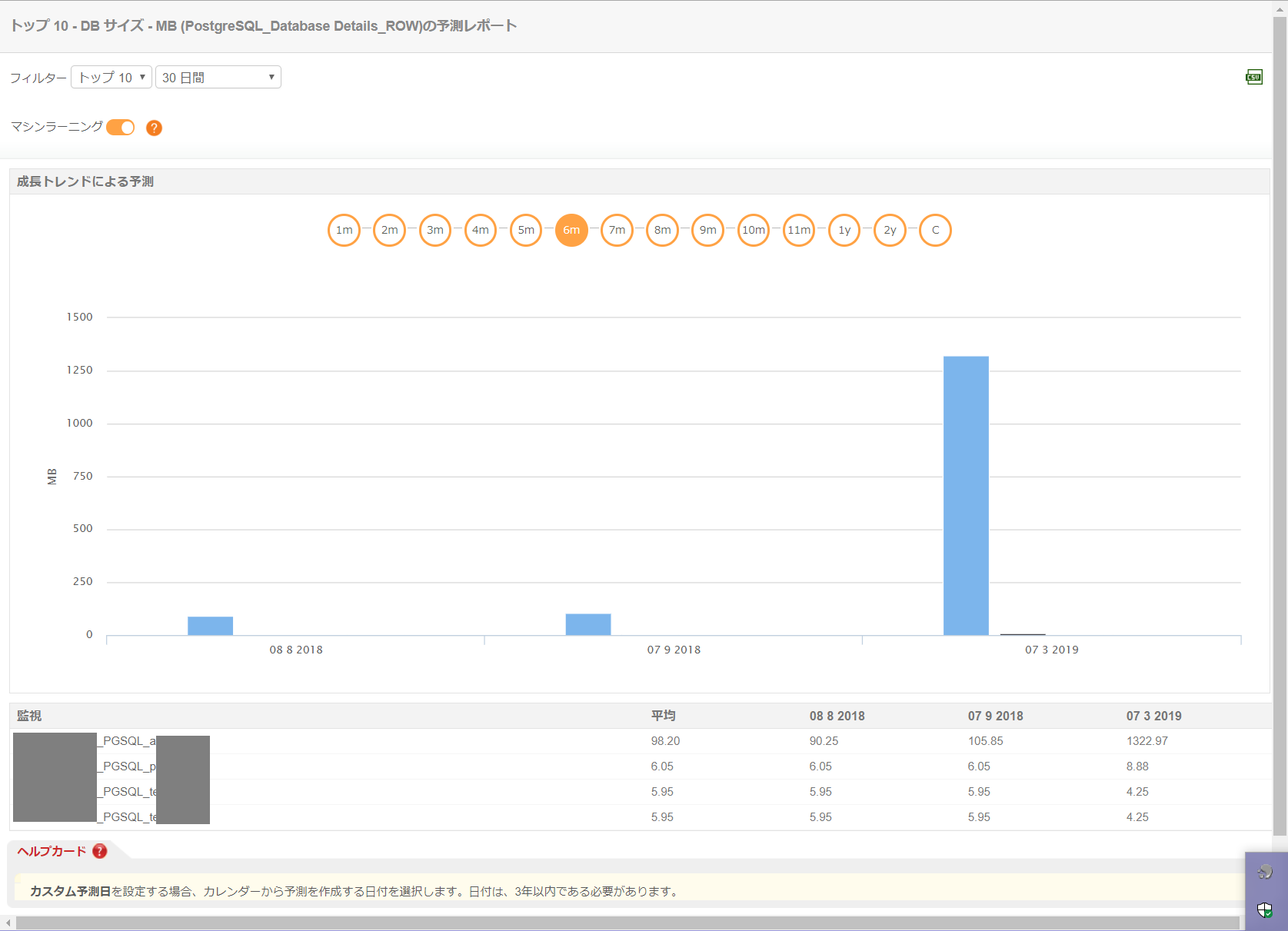Viewport: 1288px width, 931px height.
Task: Click the 平均 column header
Action: click(663, 716)
